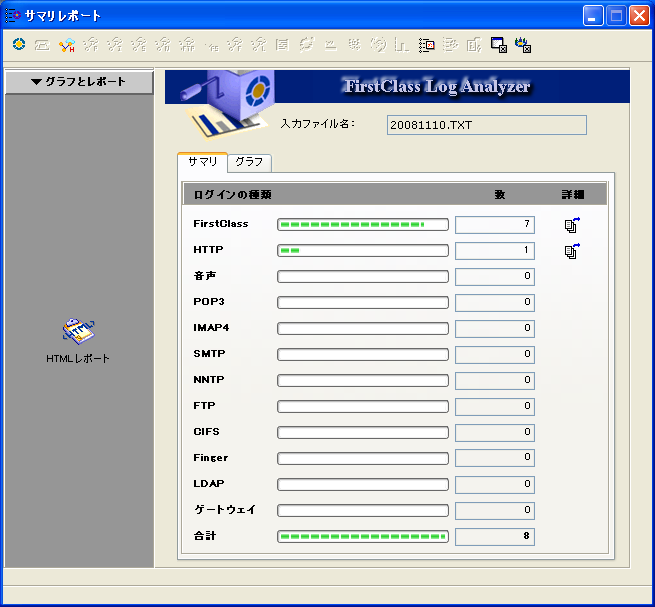Click the Finger row label
Screen dimensions: 655x607
(211, 458)
